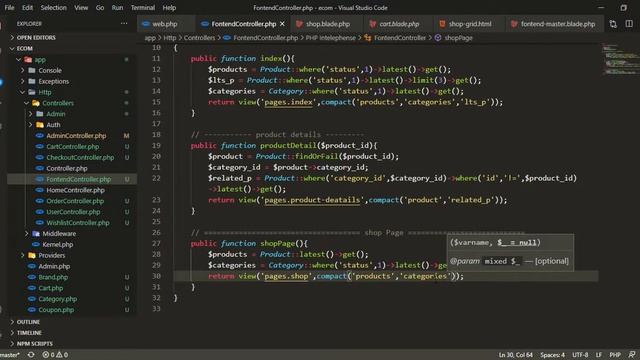The image size is (640, 360).
Task: Open the errors and warnings counter
Action: pos(55,355)
